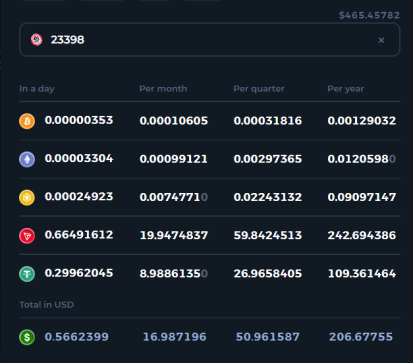Select Tether yearly value 109.361464
Viewport: 413px width, 363px height.
point(362,274)
